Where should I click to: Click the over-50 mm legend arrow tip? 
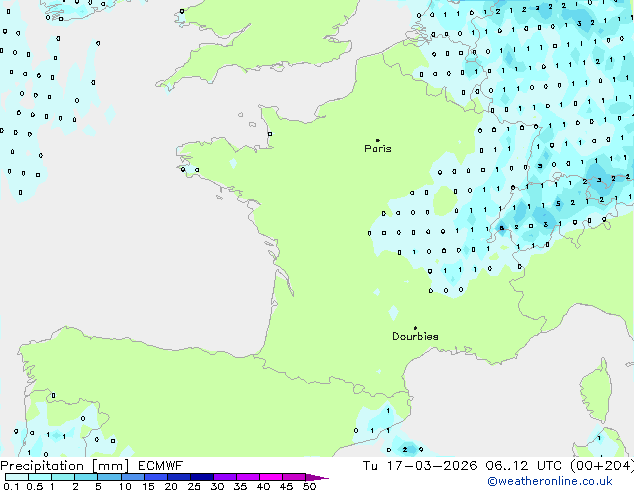[x=317, y=477]
